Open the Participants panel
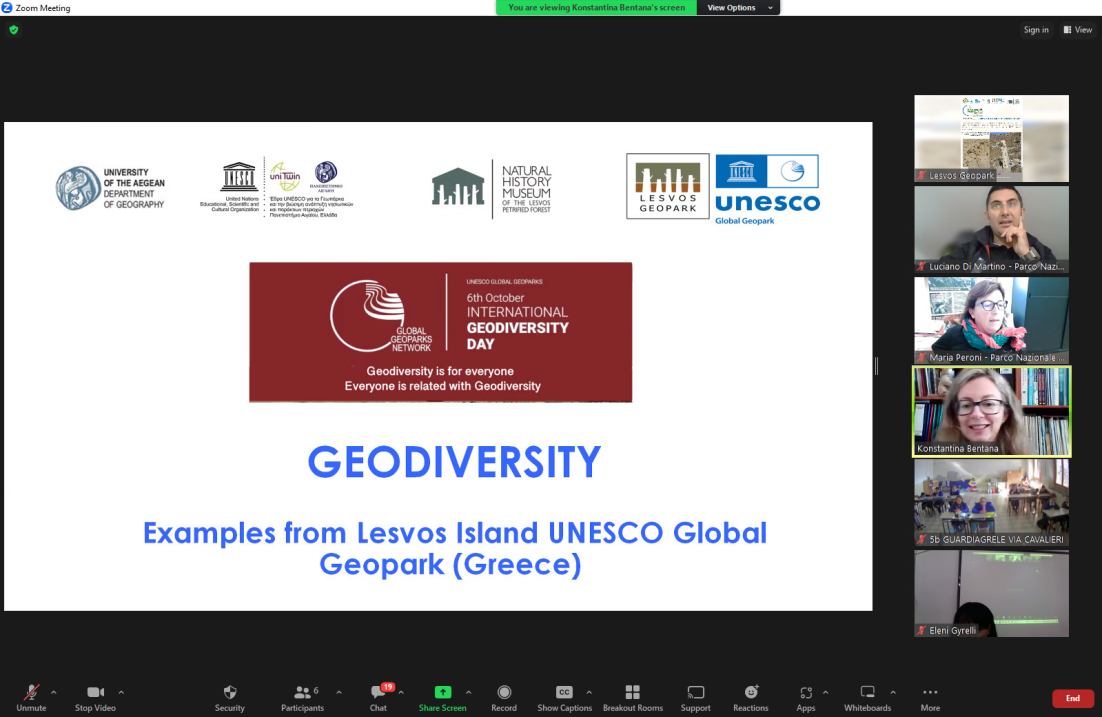The image size is (1102, 717). pyautogui.click(x=302, y=697)
